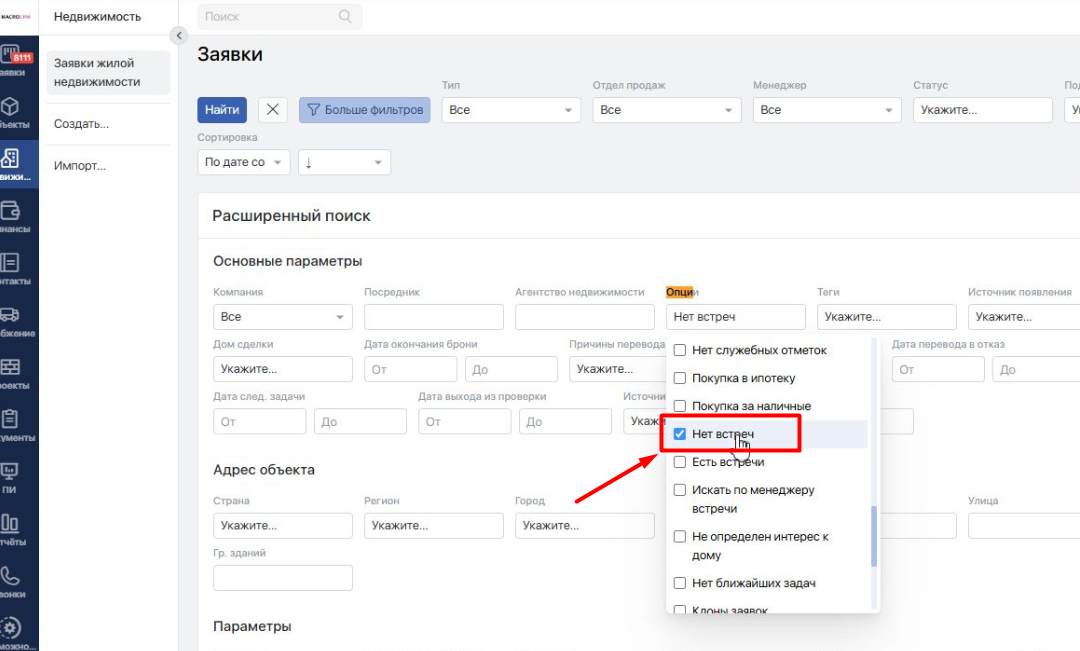Collapse the side panel with the chevron arrow
Image resolution: width=1080 pixels, height=651 pixels.
(180, 36)
